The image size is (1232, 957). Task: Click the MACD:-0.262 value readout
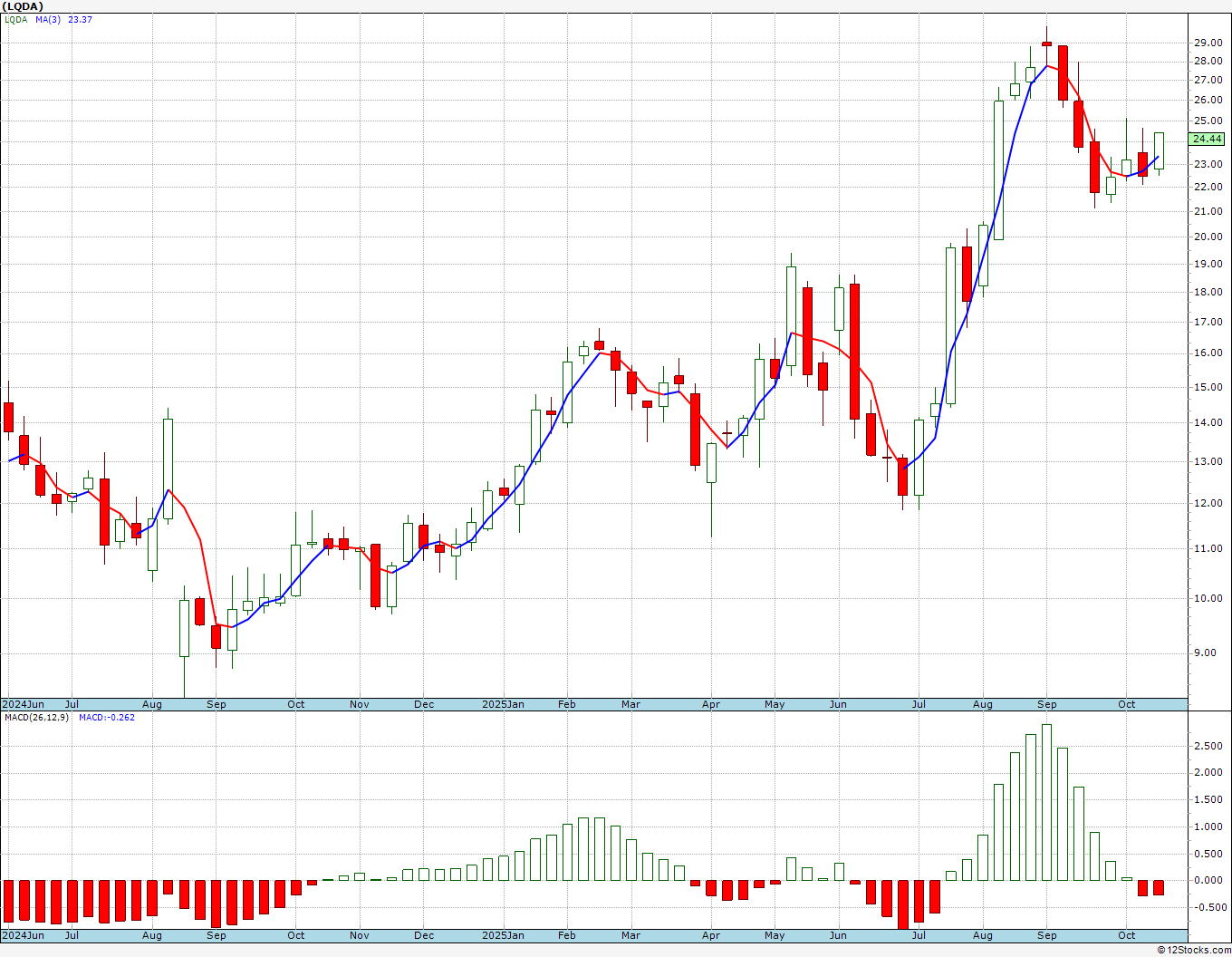(107, 717)
